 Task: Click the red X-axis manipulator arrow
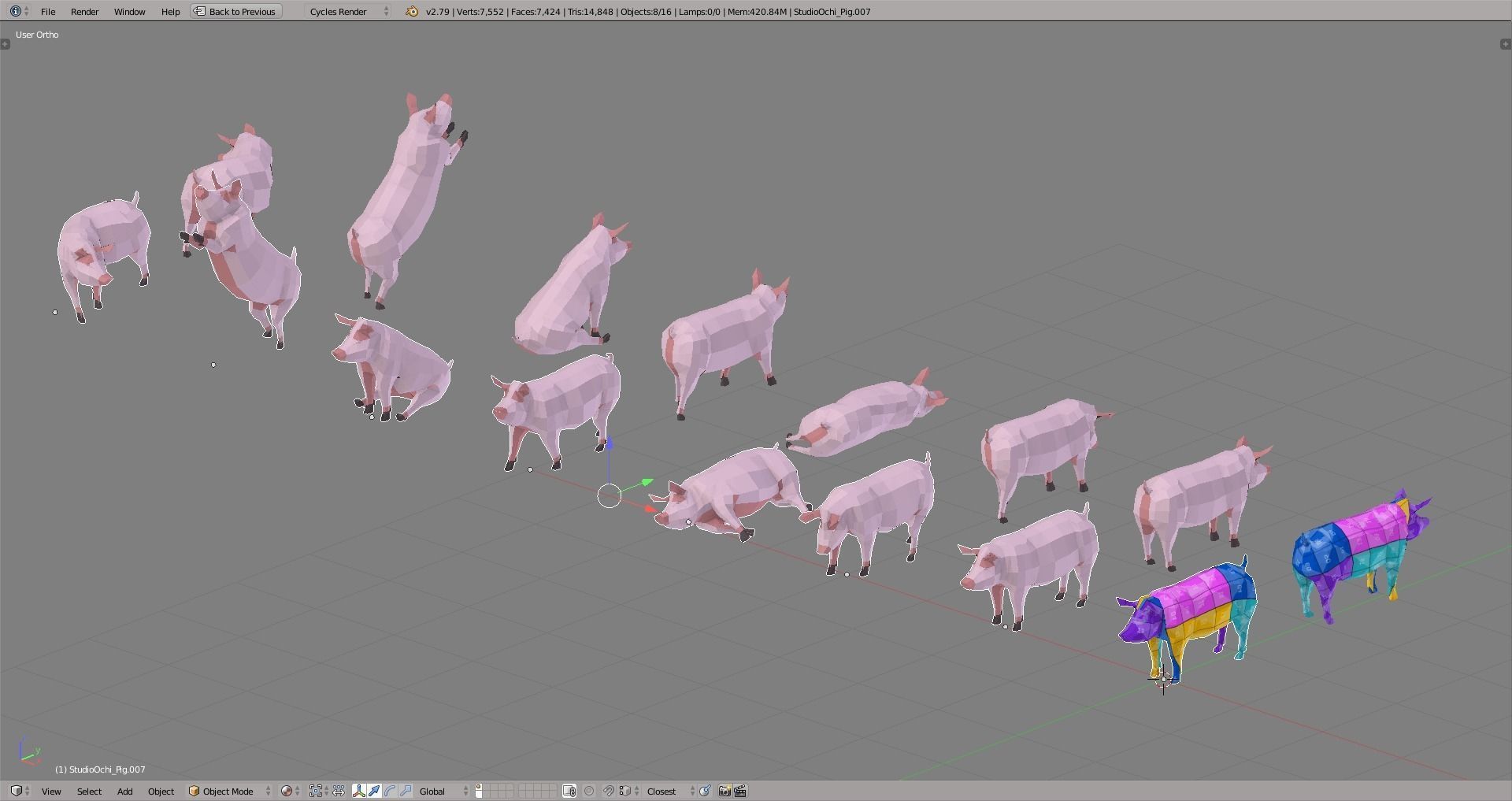point(650,509)
